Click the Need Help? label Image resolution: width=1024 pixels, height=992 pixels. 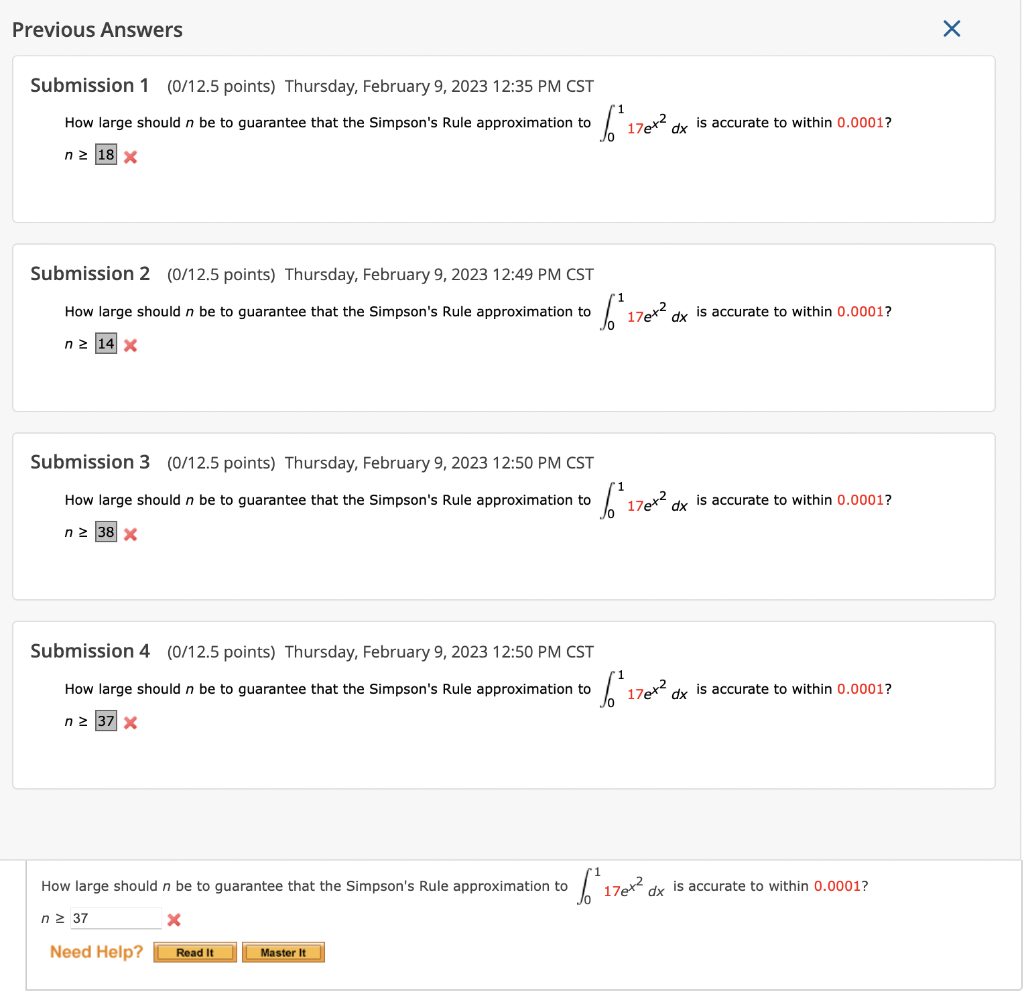(x=95, y=952)
